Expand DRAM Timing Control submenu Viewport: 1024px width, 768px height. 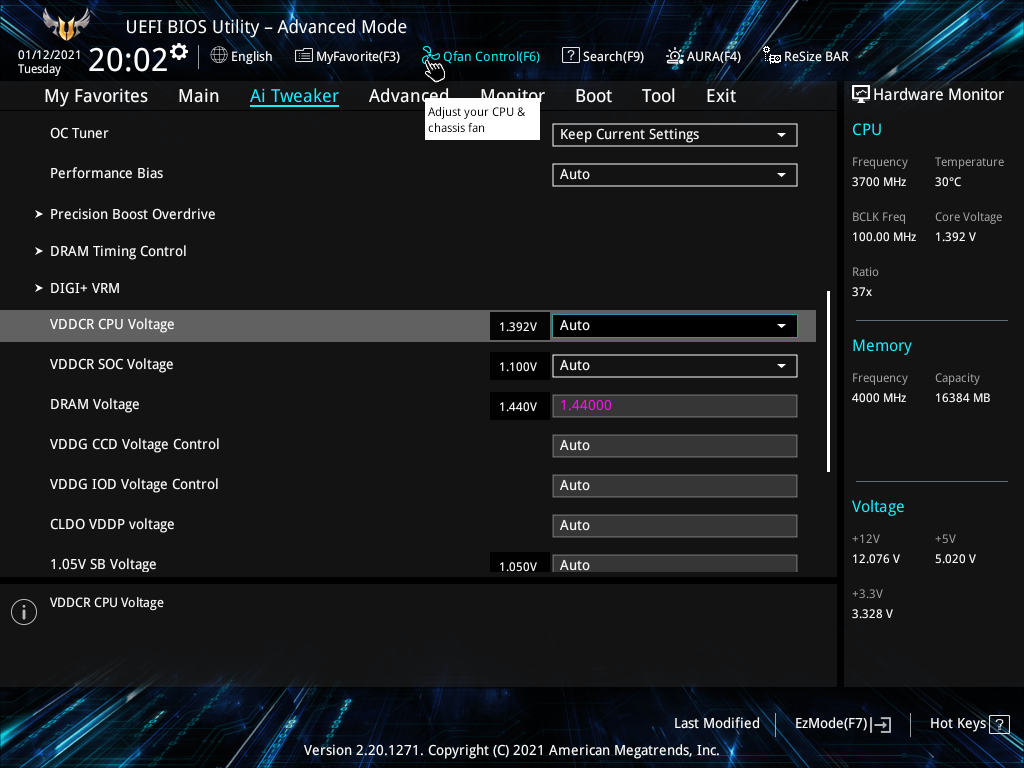118,251
